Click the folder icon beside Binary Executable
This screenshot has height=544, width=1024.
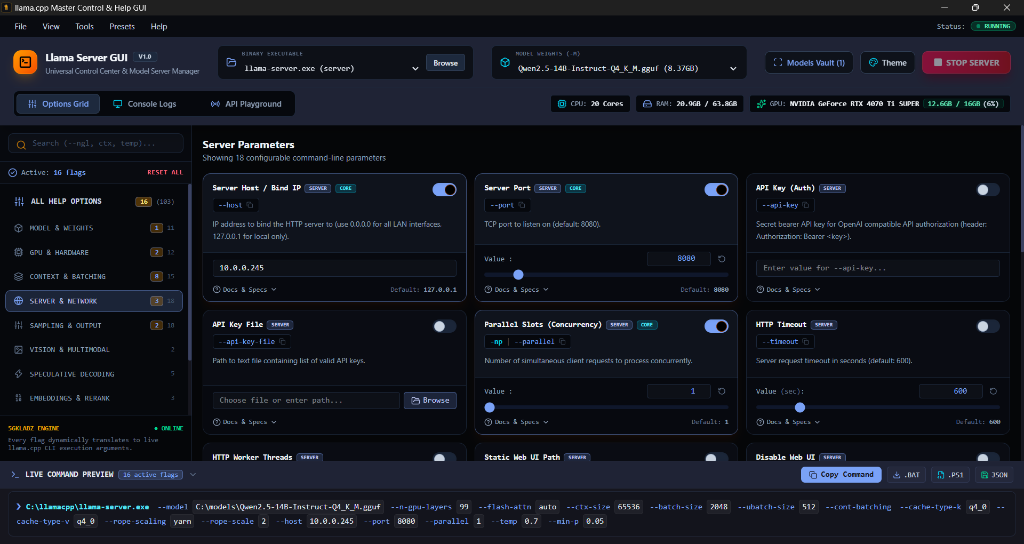click(231, 63)
